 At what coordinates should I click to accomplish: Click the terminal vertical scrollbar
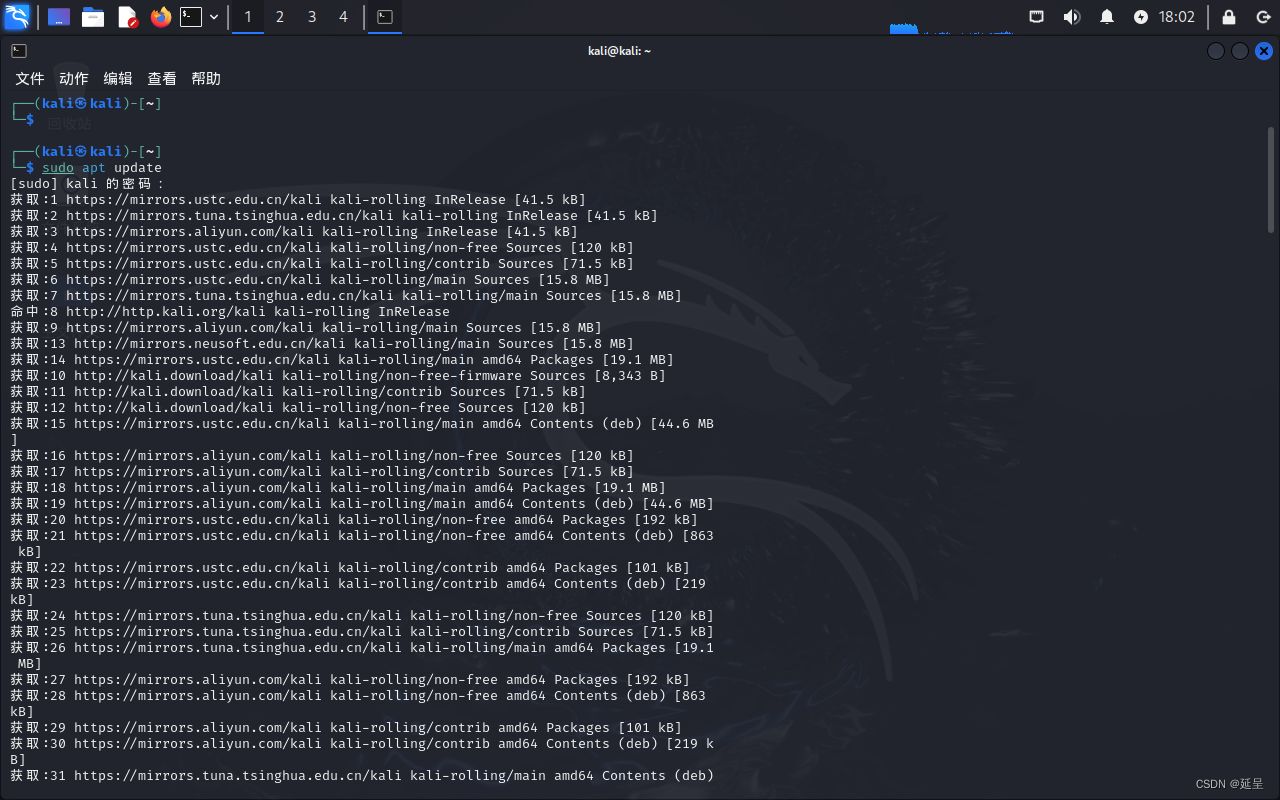(1271, 180)
